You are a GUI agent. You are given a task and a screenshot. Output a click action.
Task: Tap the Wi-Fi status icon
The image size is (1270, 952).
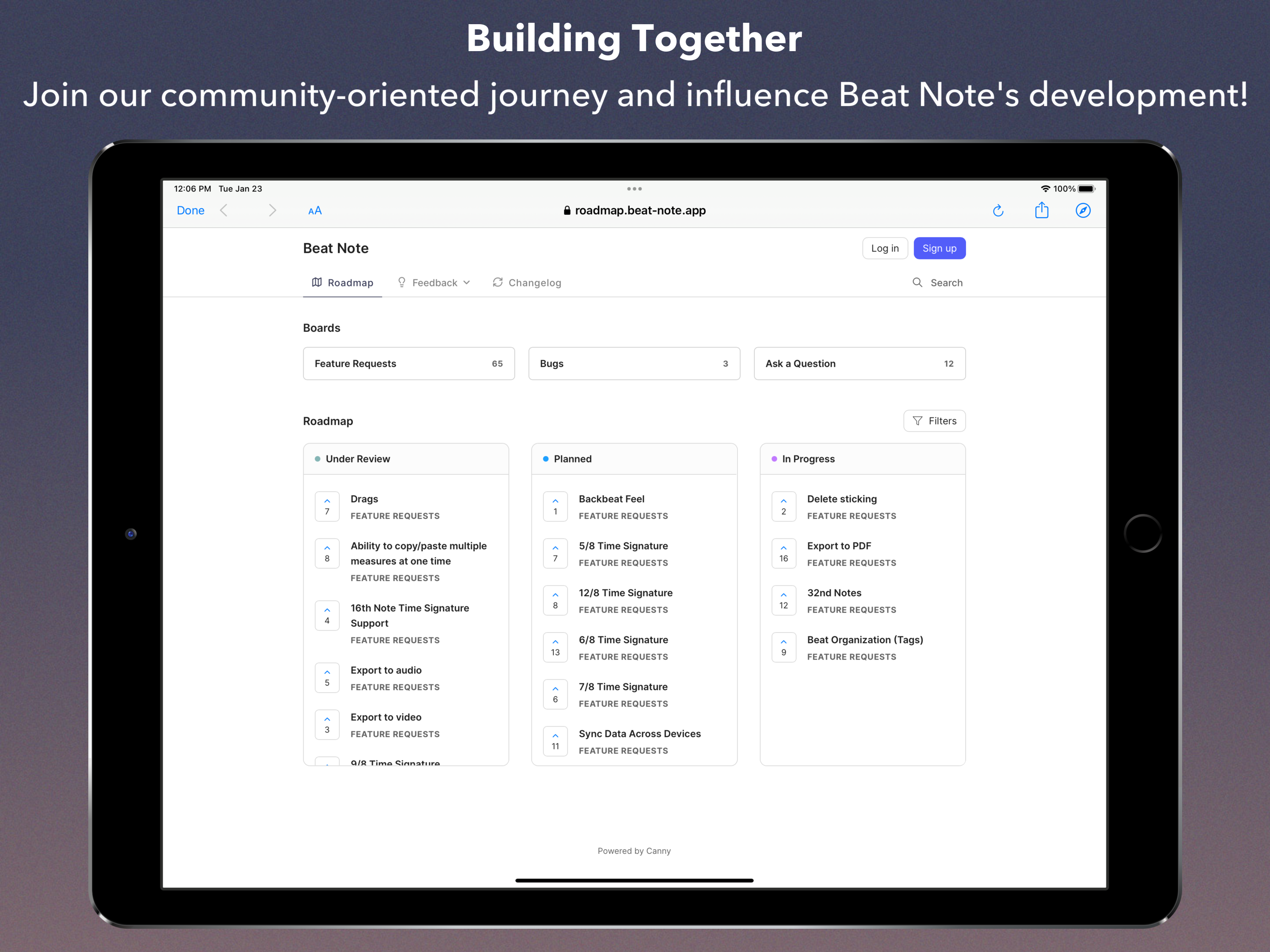coord(1045,189)
